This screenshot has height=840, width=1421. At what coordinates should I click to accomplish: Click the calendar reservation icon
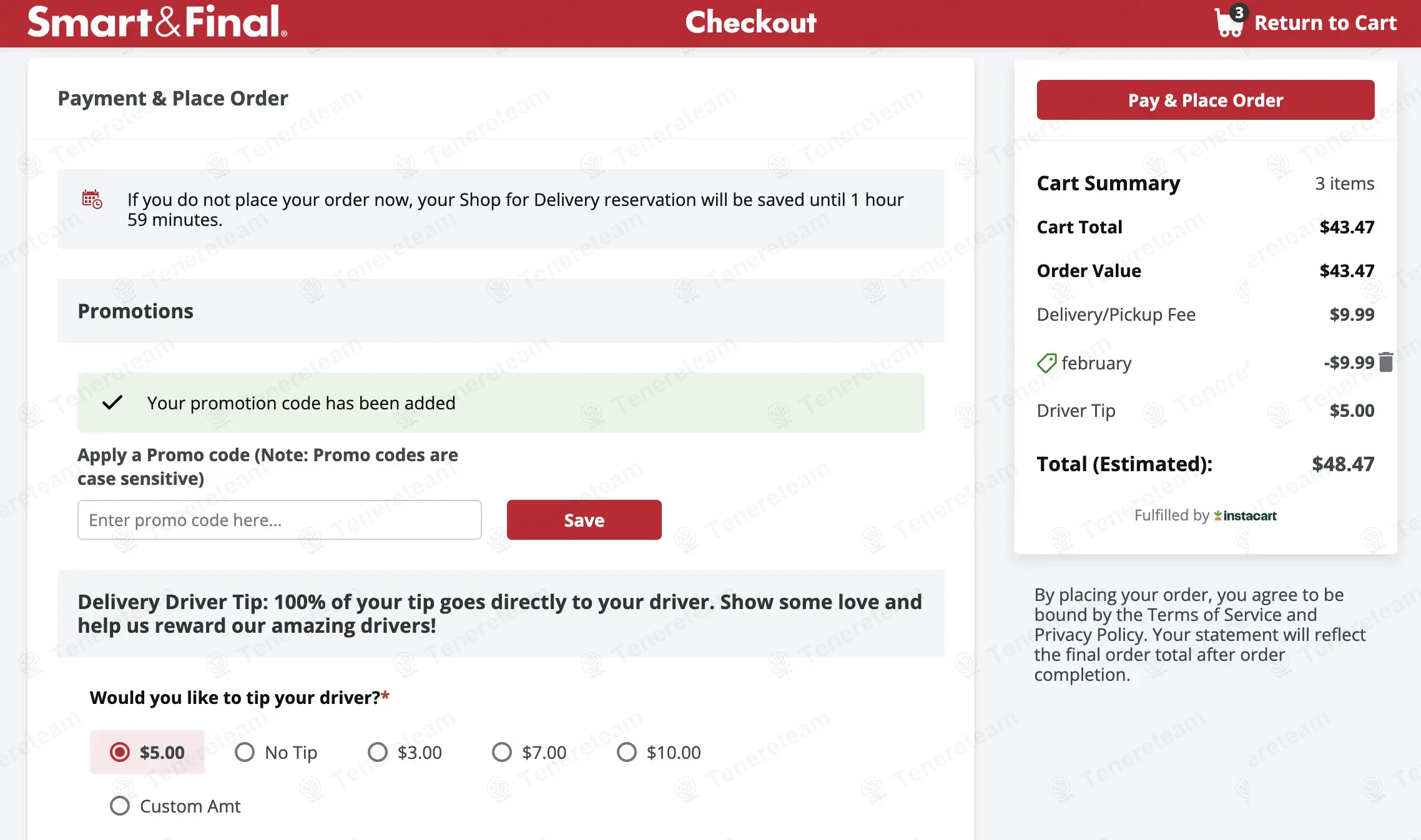pyautogui.click(x=92, y=200)
